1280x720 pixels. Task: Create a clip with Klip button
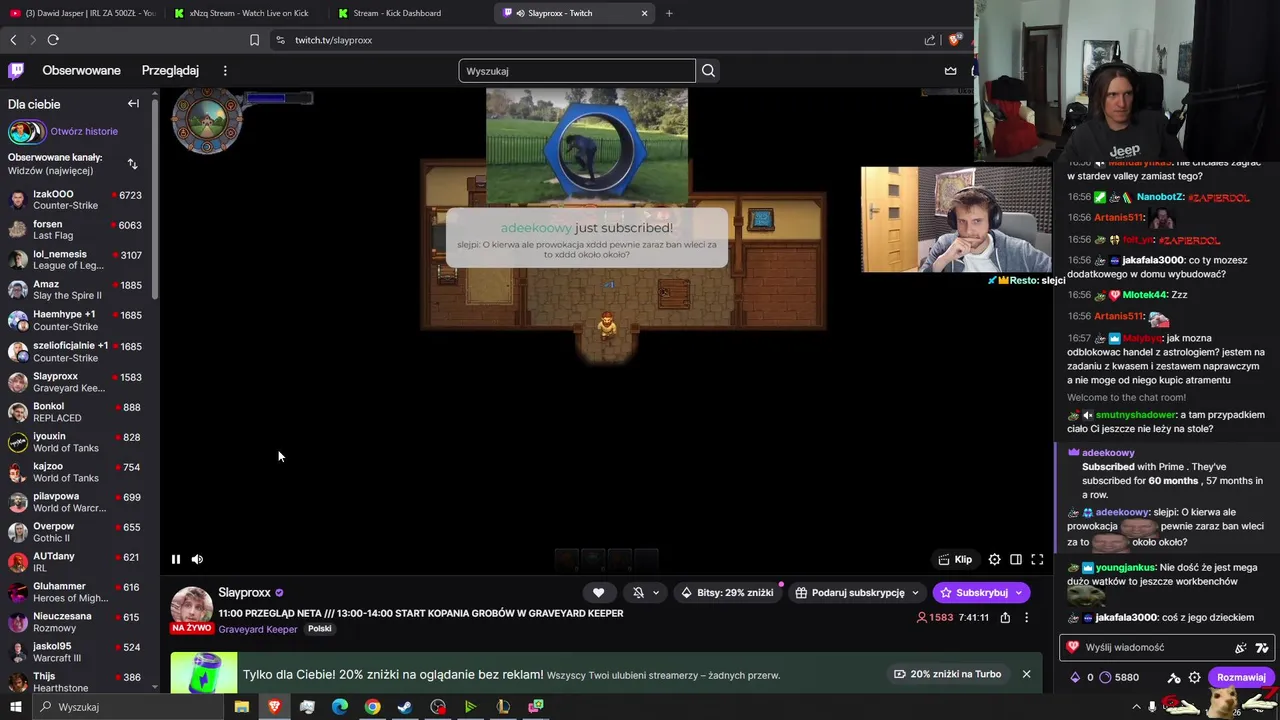click(955, 560)
